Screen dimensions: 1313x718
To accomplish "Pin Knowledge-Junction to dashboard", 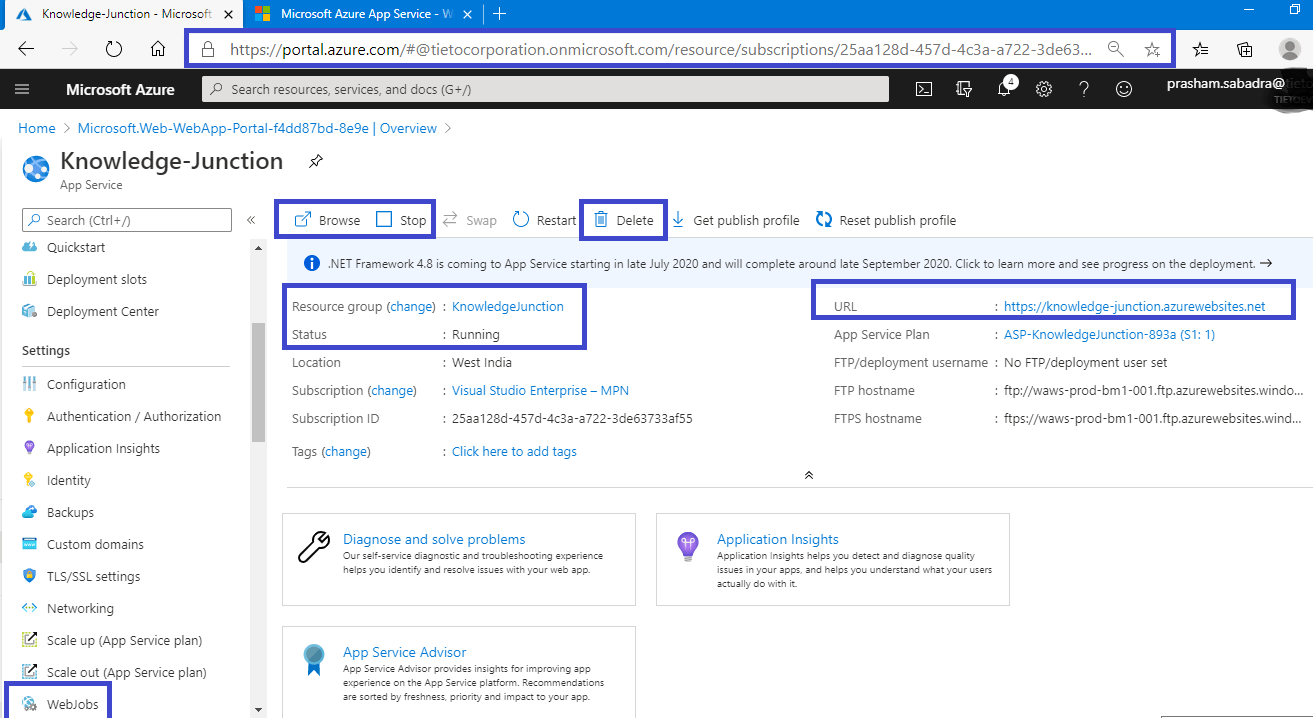I will click(x=316, y=161).
